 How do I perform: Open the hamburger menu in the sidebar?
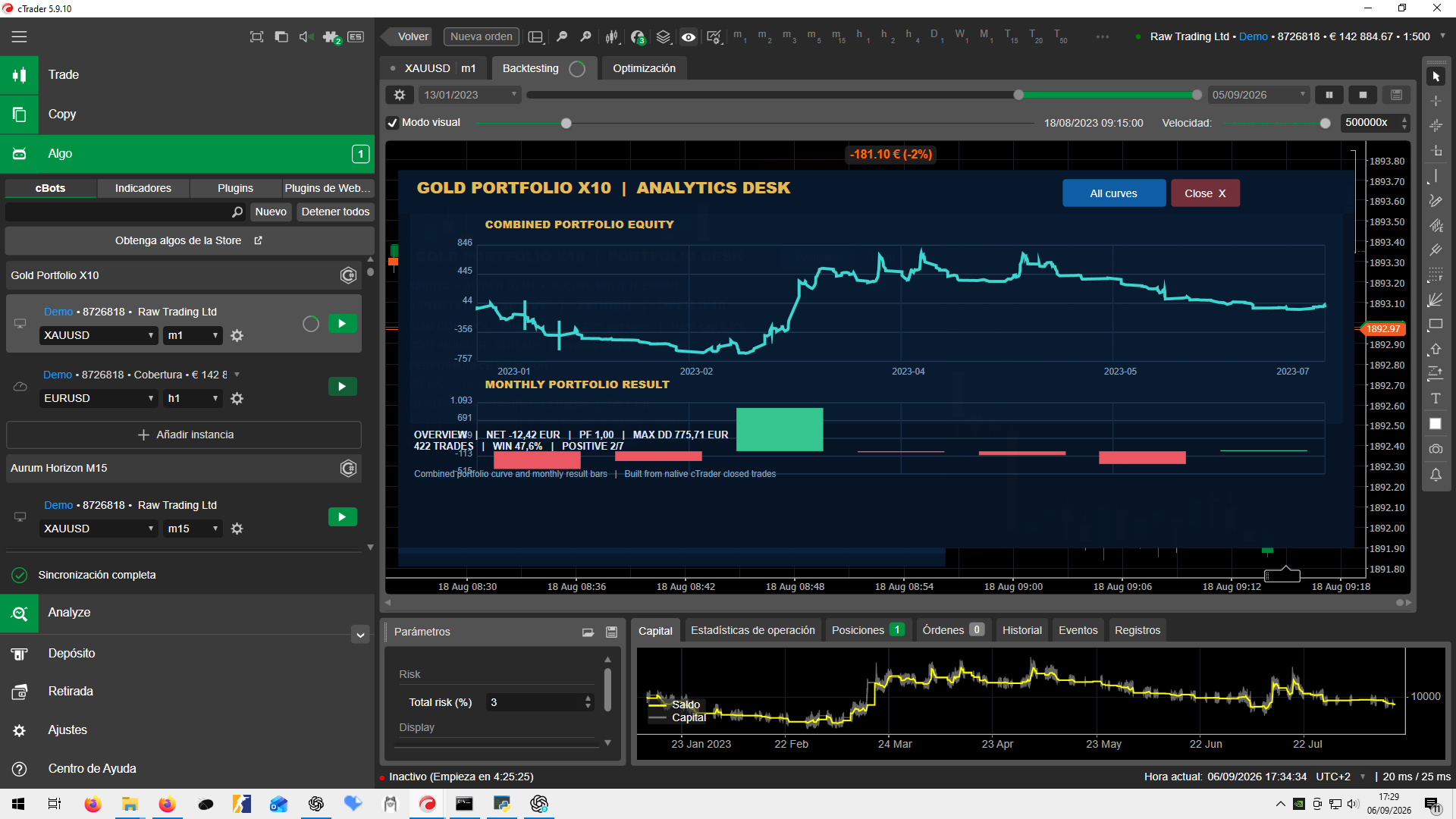coord(19,36)
